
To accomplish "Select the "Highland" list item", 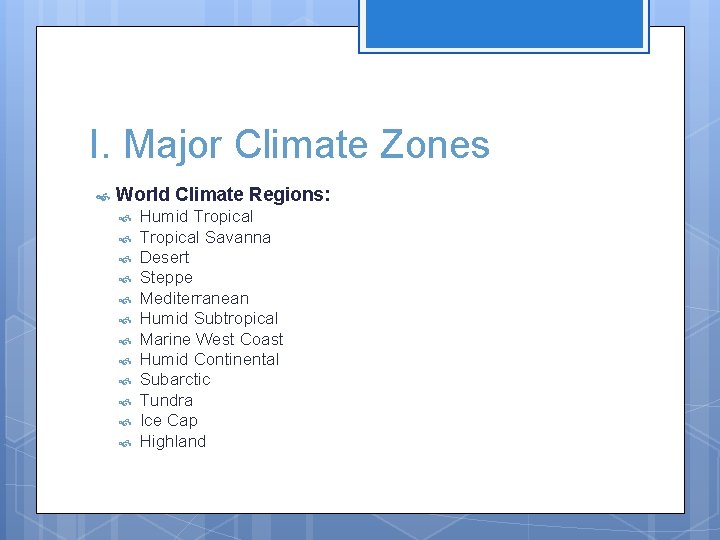I will click(x=173, y=442).
